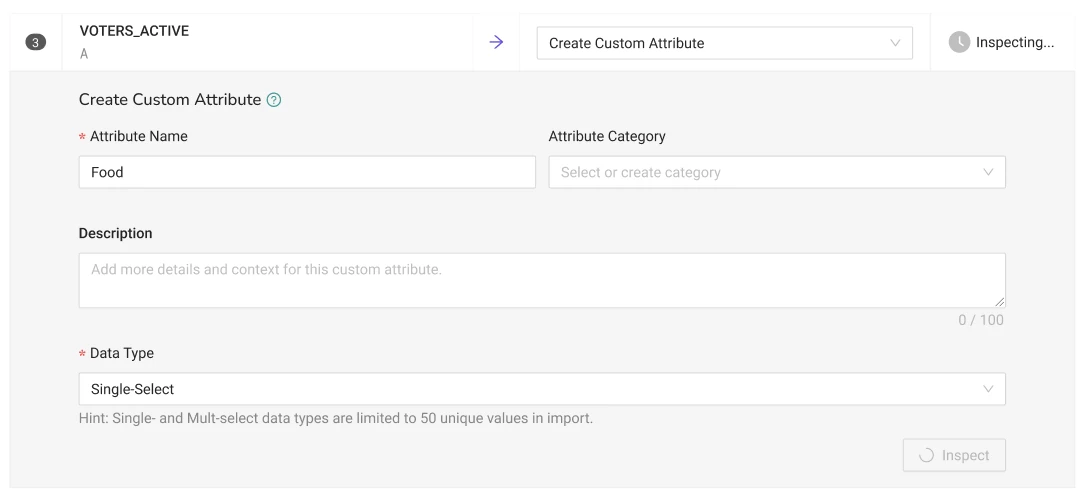Click the Attribute Category label
Viewport: 1092px width, 504px height.
point(607,136)
